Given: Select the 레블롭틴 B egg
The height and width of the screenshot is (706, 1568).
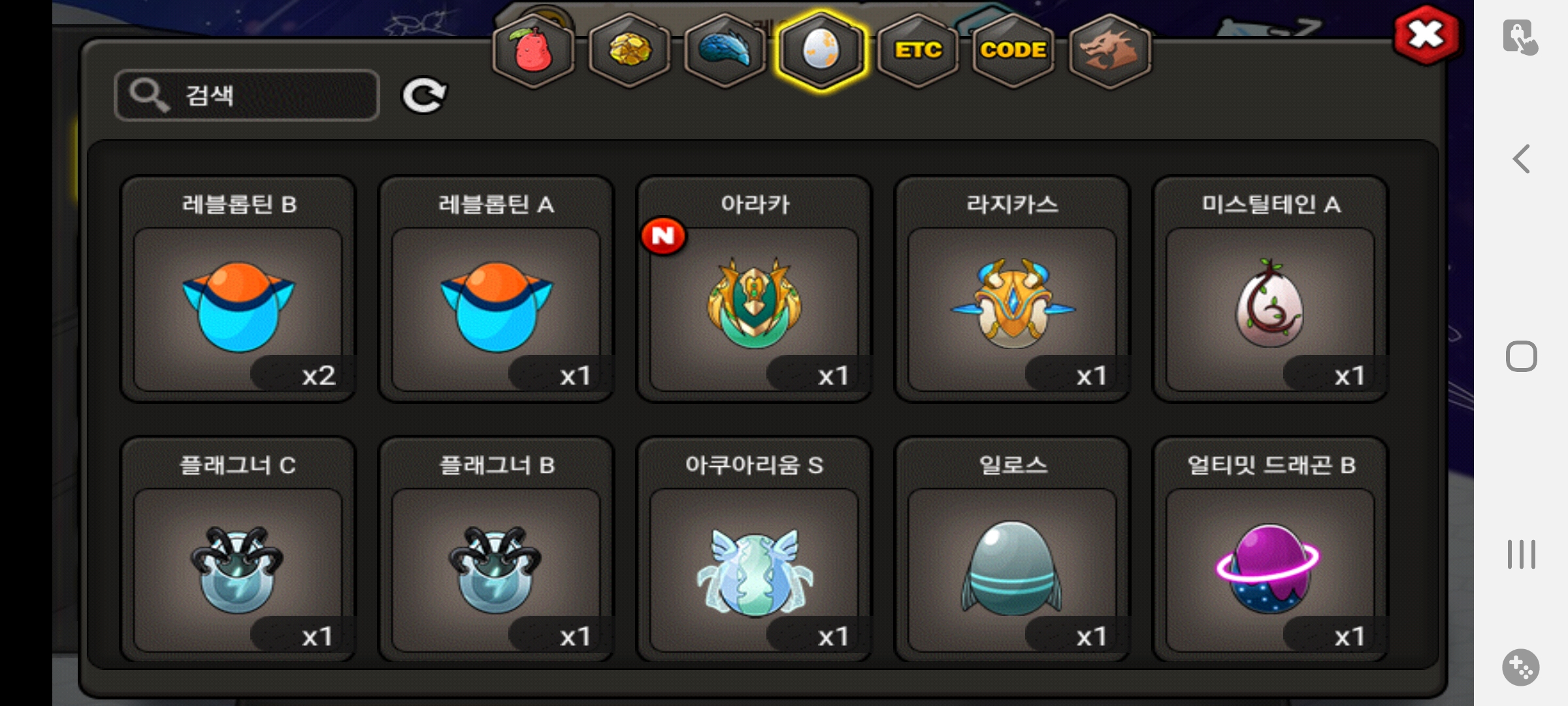Looking at the screenshot, I should [238, 289].
